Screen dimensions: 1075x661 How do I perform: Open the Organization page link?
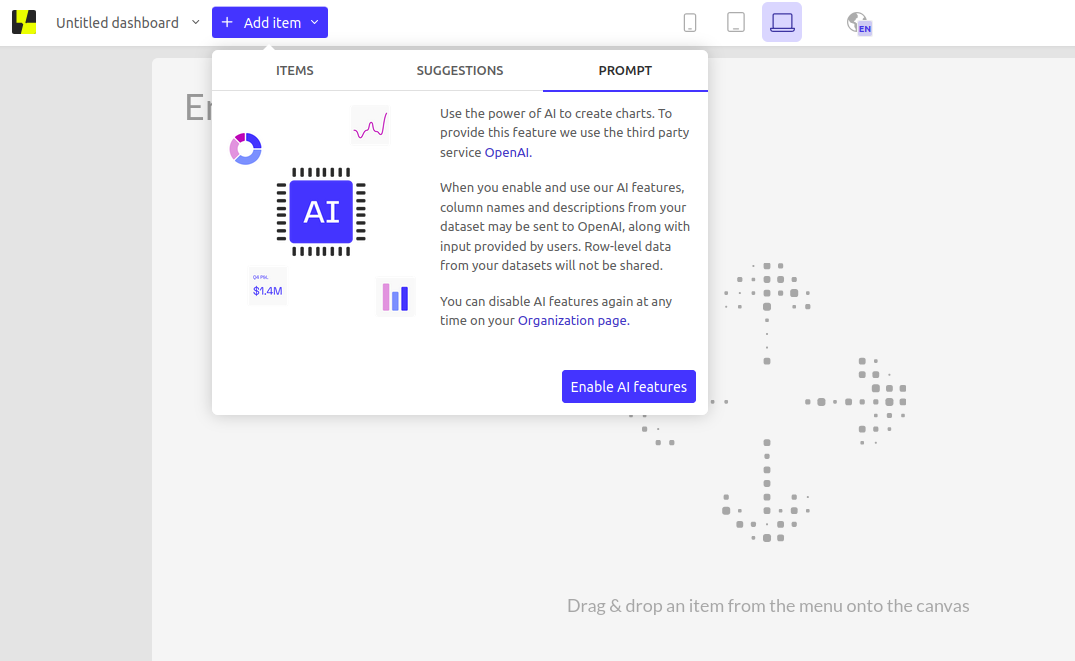pyautogui.click(x=572, y=321)
